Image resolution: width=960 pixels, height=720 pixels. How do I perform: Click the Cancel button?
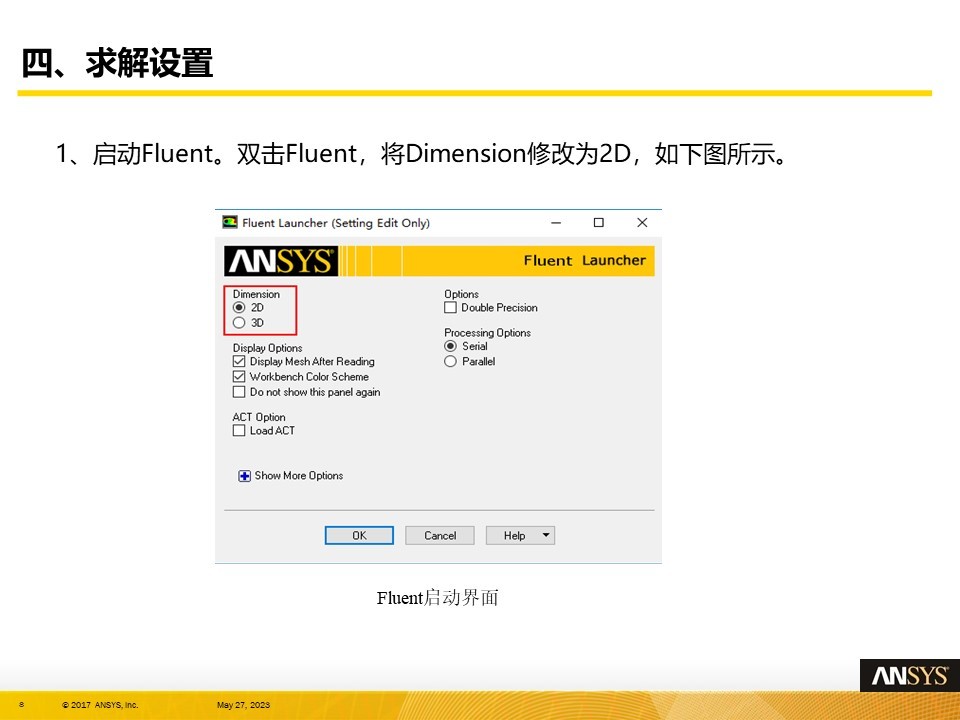[440, 536]
